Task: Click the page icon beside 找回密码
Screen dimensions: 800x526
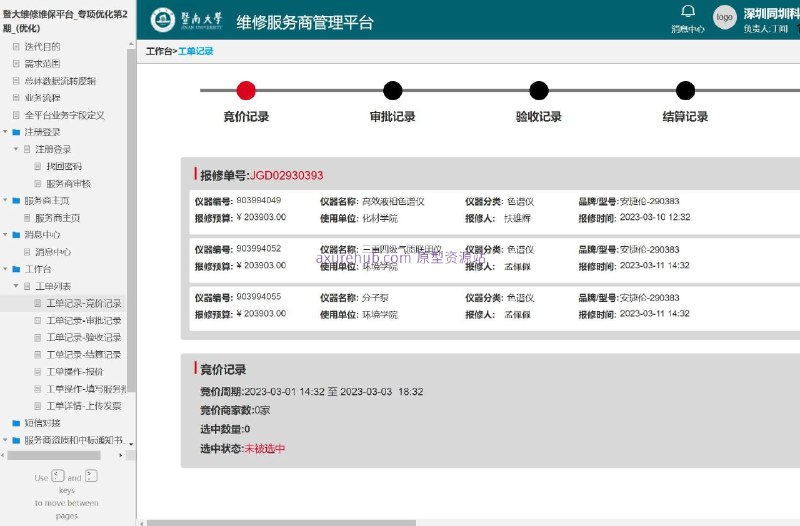Action: coord(37,166)
